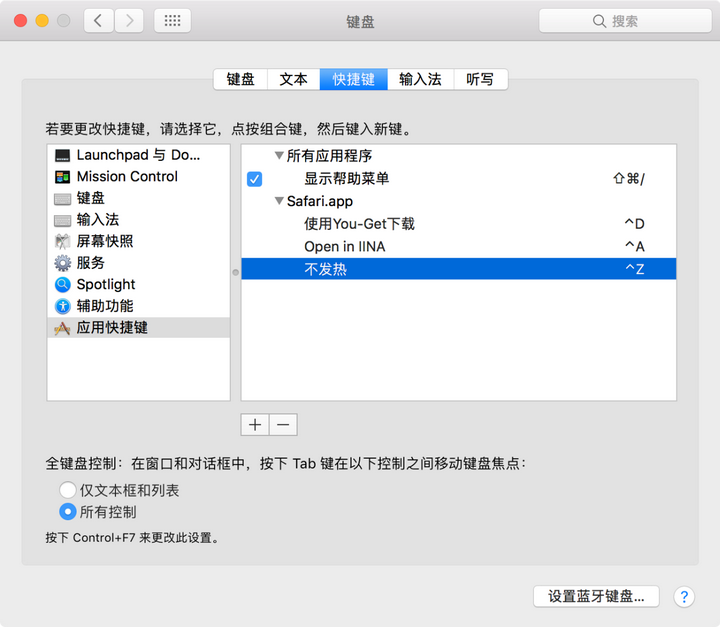720x627 pixels.
Task: Open the 输入法 tab
Action: [x=421, y=79]
